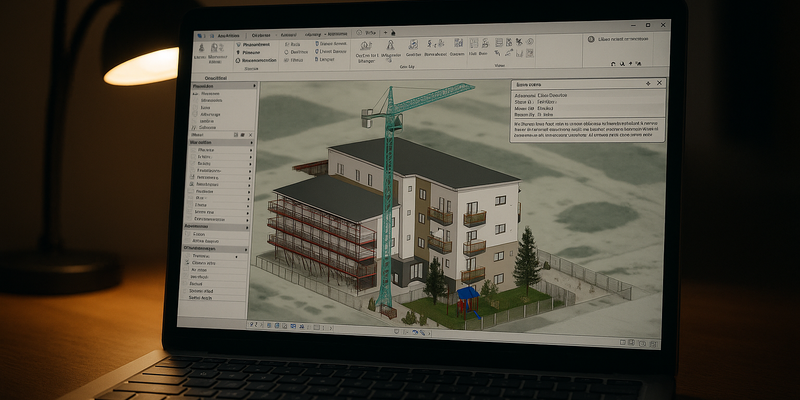Select the first application tab in the top tab strip
Viewport: 800px width, 400px height.
228,36
